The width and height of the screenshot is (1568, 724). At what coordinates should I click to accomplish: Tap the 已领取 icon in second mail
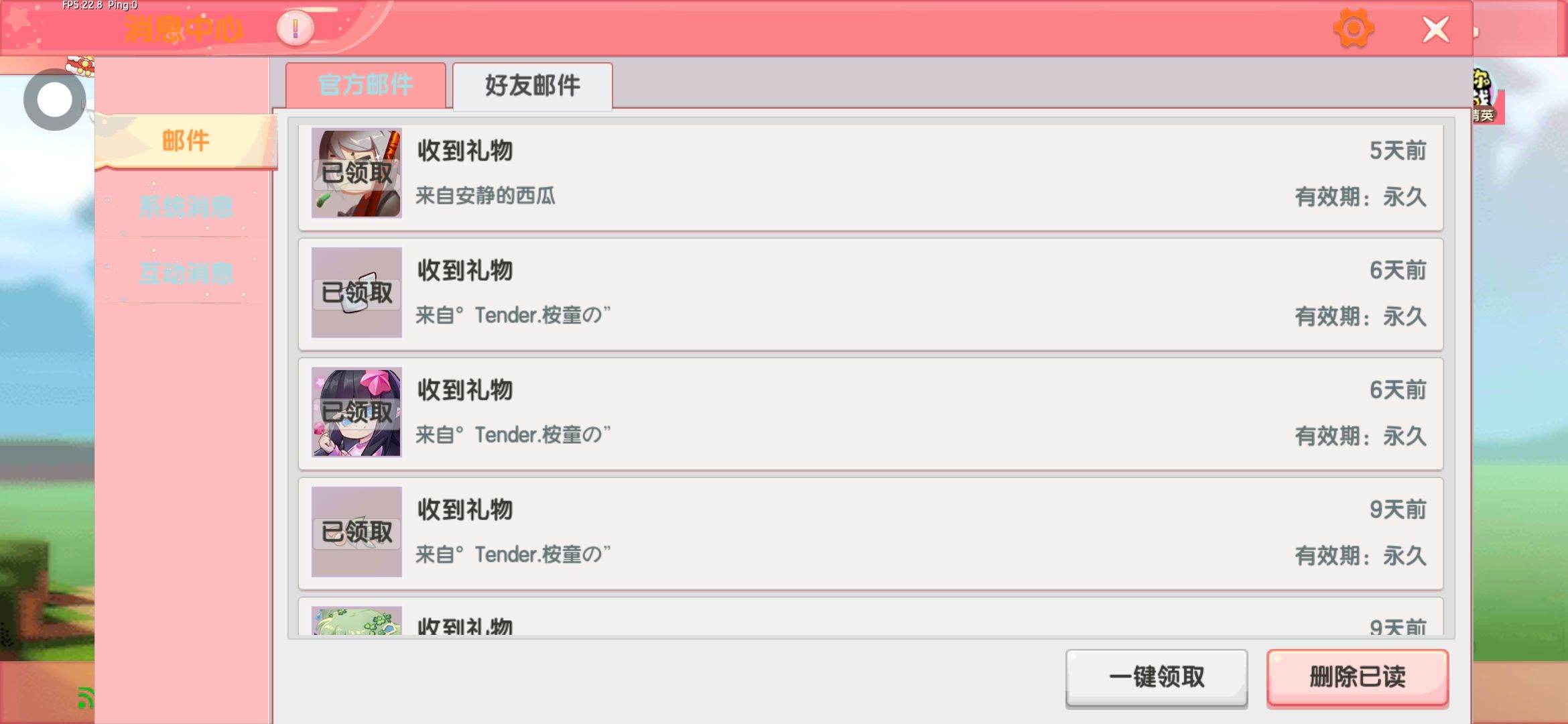[356, 292]
